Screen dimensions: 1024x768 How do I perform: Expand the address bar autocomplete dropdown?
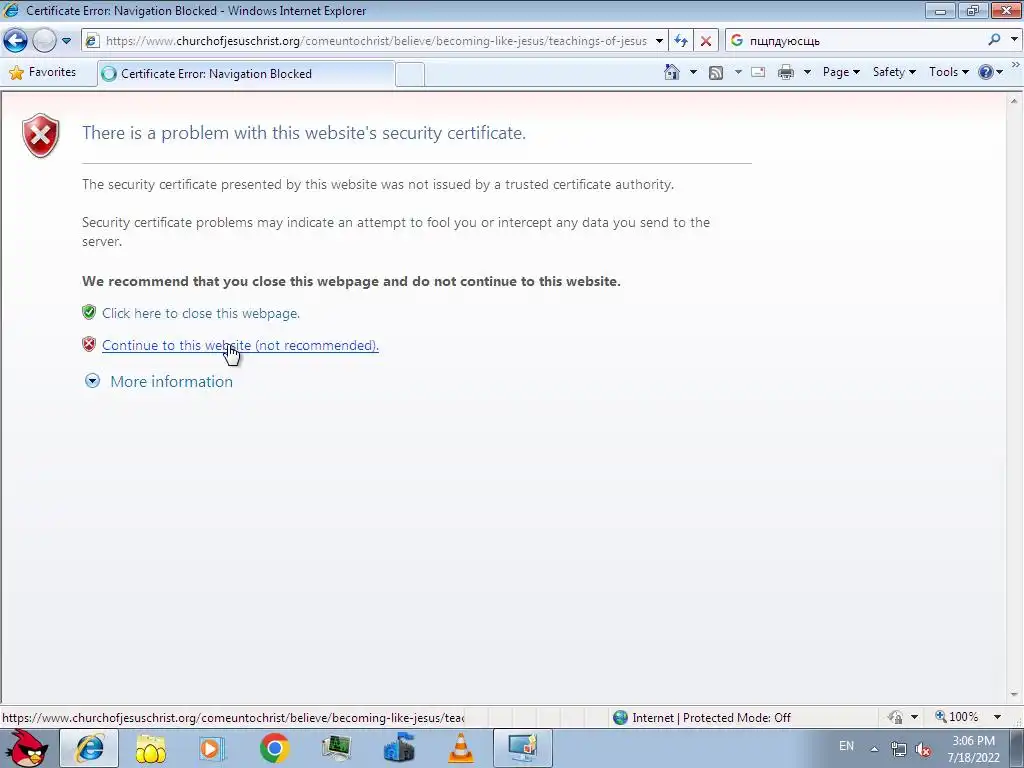pos(659,40)
